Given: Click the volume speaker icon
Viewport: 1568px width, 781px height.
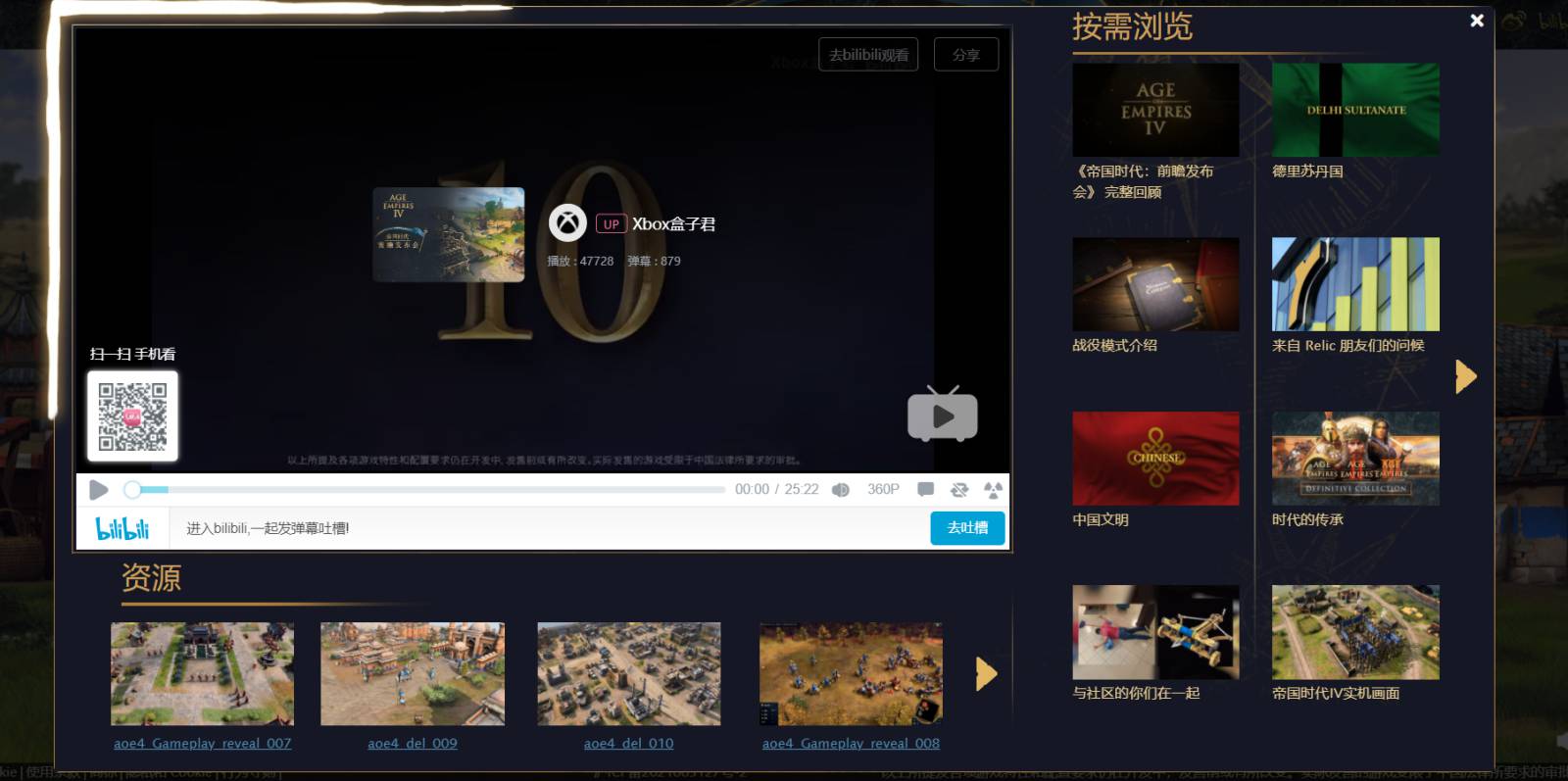Looking at the screenshot, I should tap(840, 490).
